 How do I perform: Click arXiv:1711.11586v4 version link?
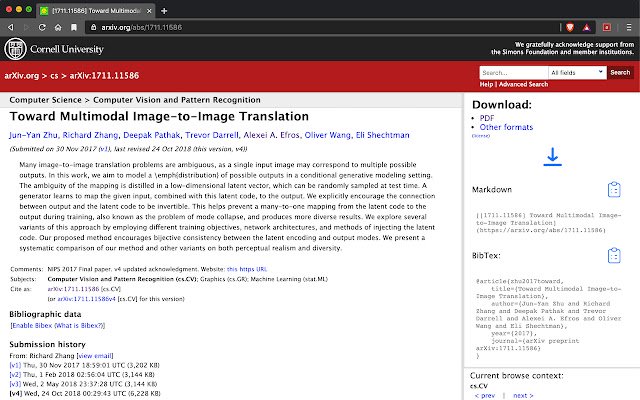(x=86, y=299)
